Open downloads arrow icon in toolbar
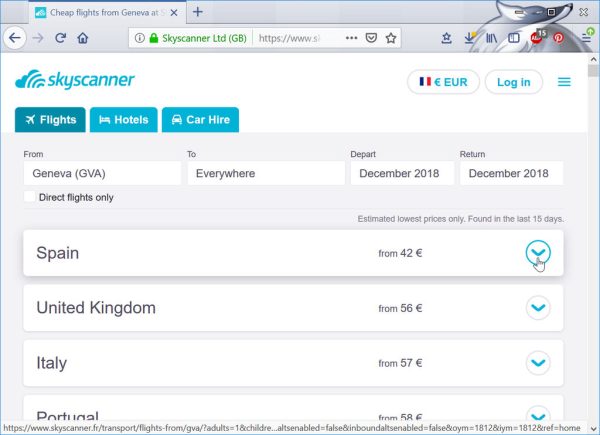Screen dimensions: 600x435 pos(469,38)
